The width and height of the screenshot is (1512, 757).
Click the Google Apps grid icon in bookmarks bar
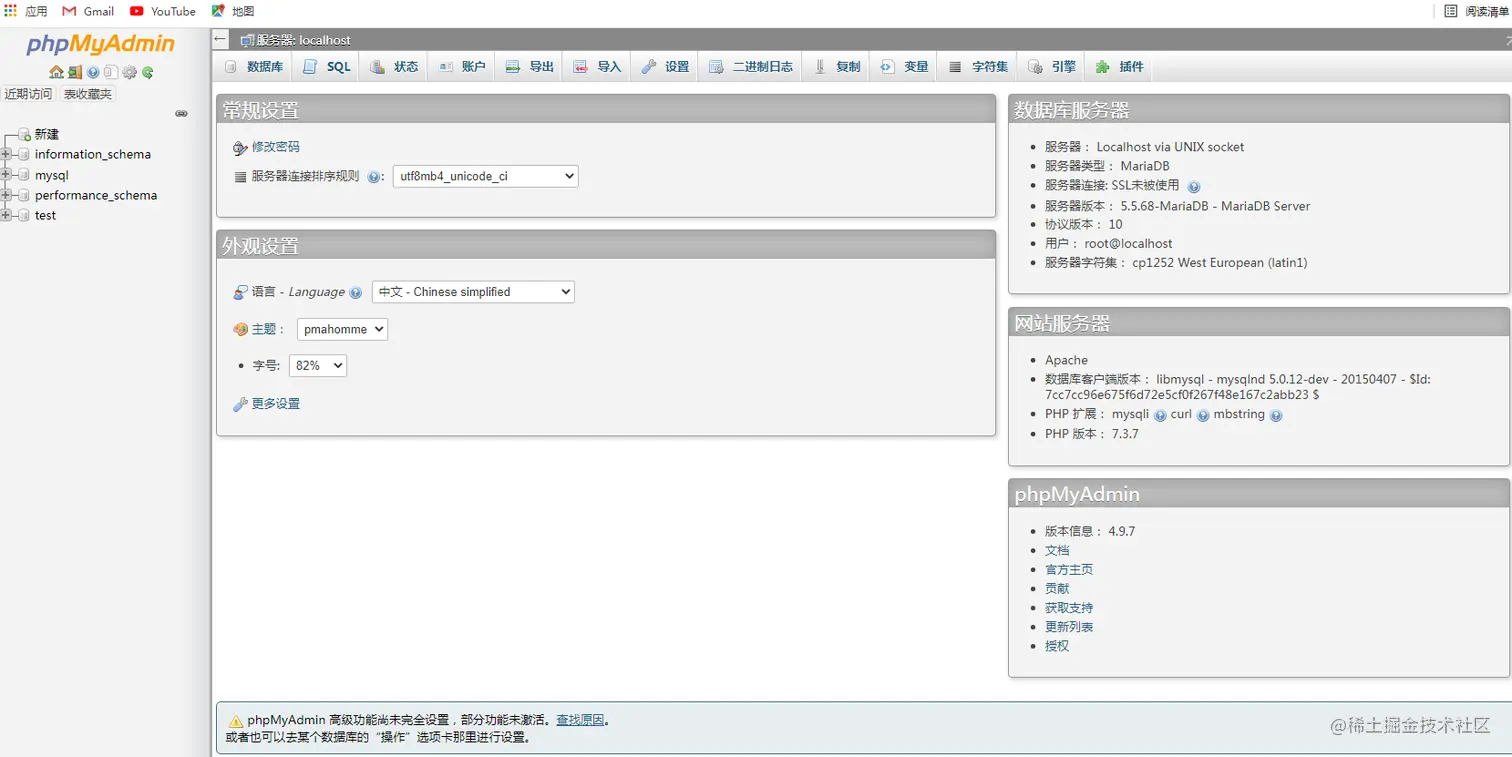11,11
